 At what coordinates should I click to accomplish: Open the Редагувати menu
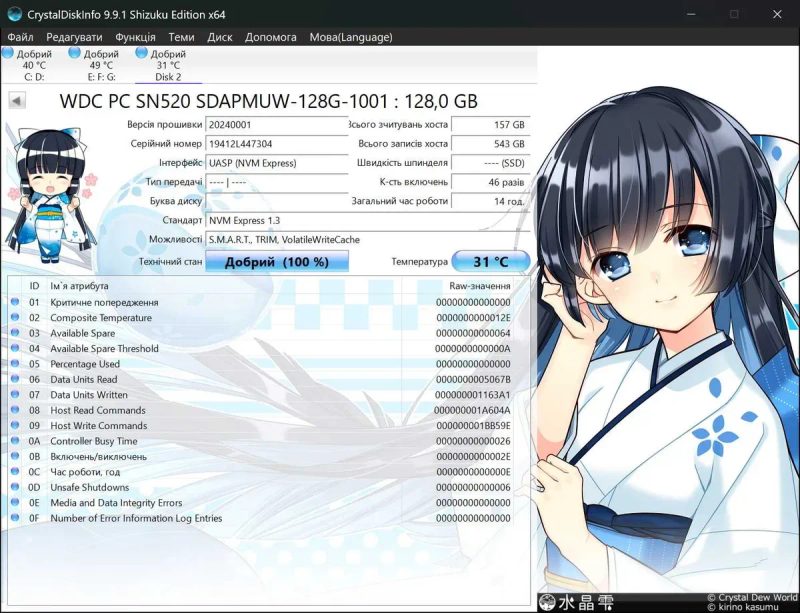tap(74, 37)
